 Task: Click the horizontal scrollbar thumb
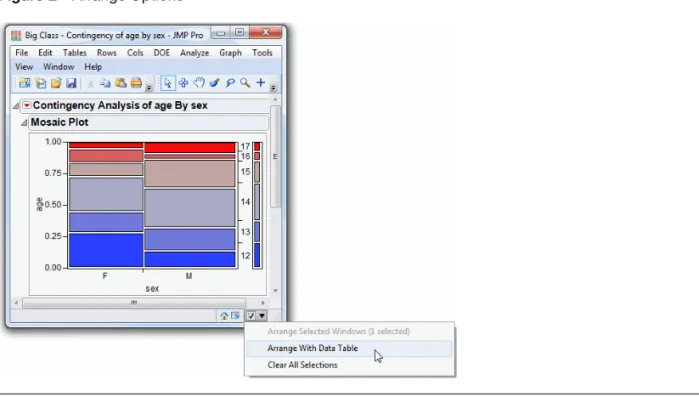click(x=134, y=303)
